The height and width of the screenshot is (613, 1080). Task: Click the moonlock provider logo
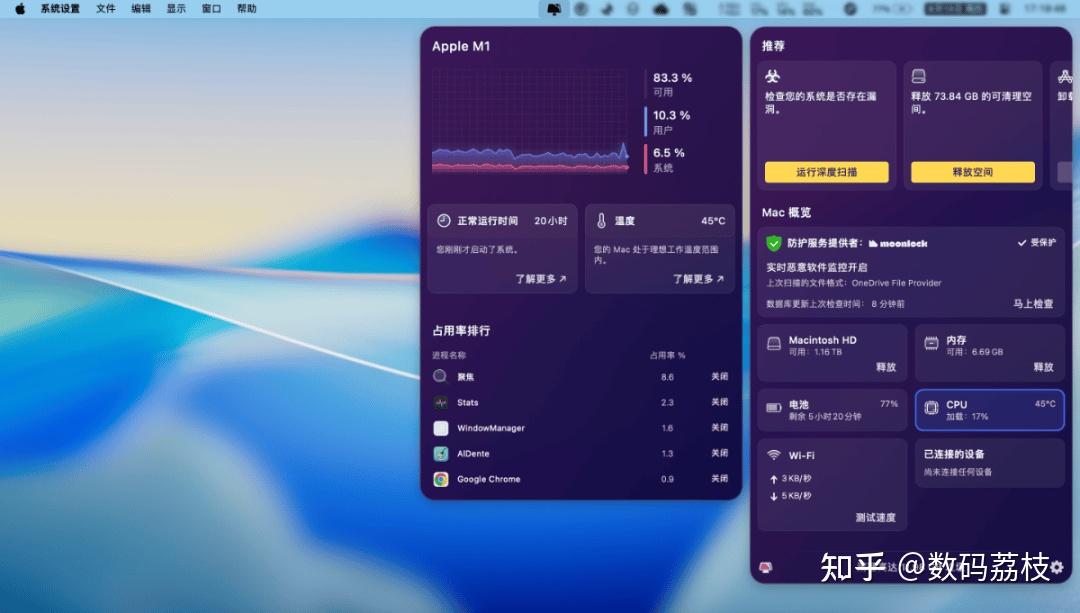pyautogui.click(x=898, y=243)
